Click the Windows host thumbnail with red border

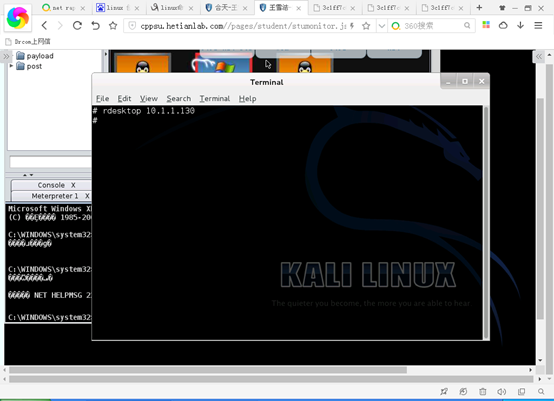224,63
